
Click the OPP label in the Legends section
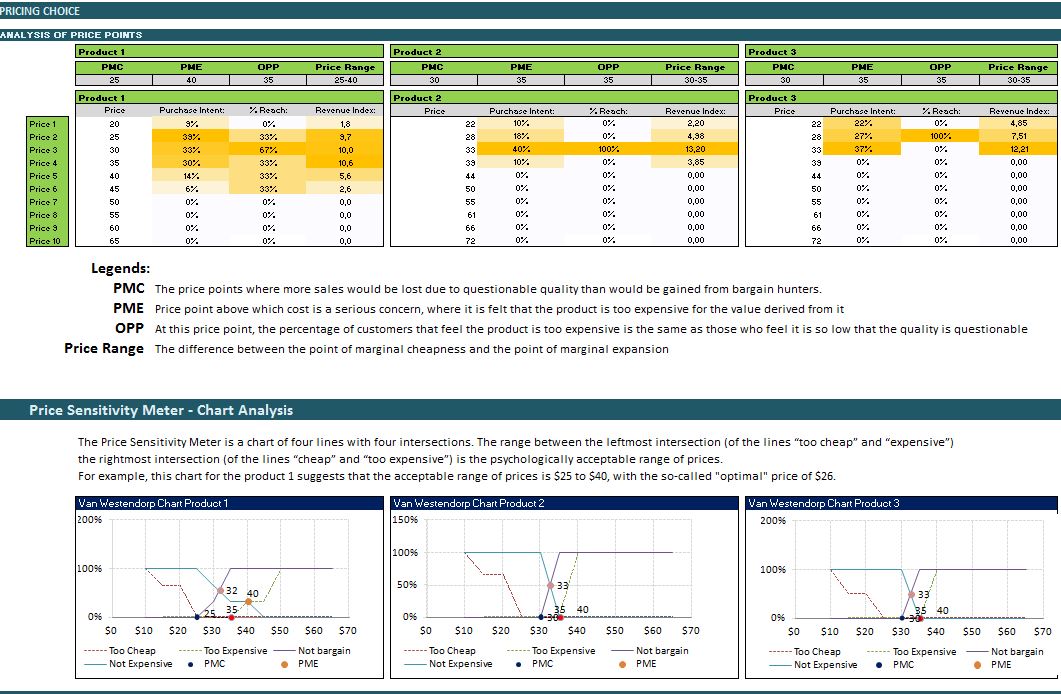tap(129, 329)
